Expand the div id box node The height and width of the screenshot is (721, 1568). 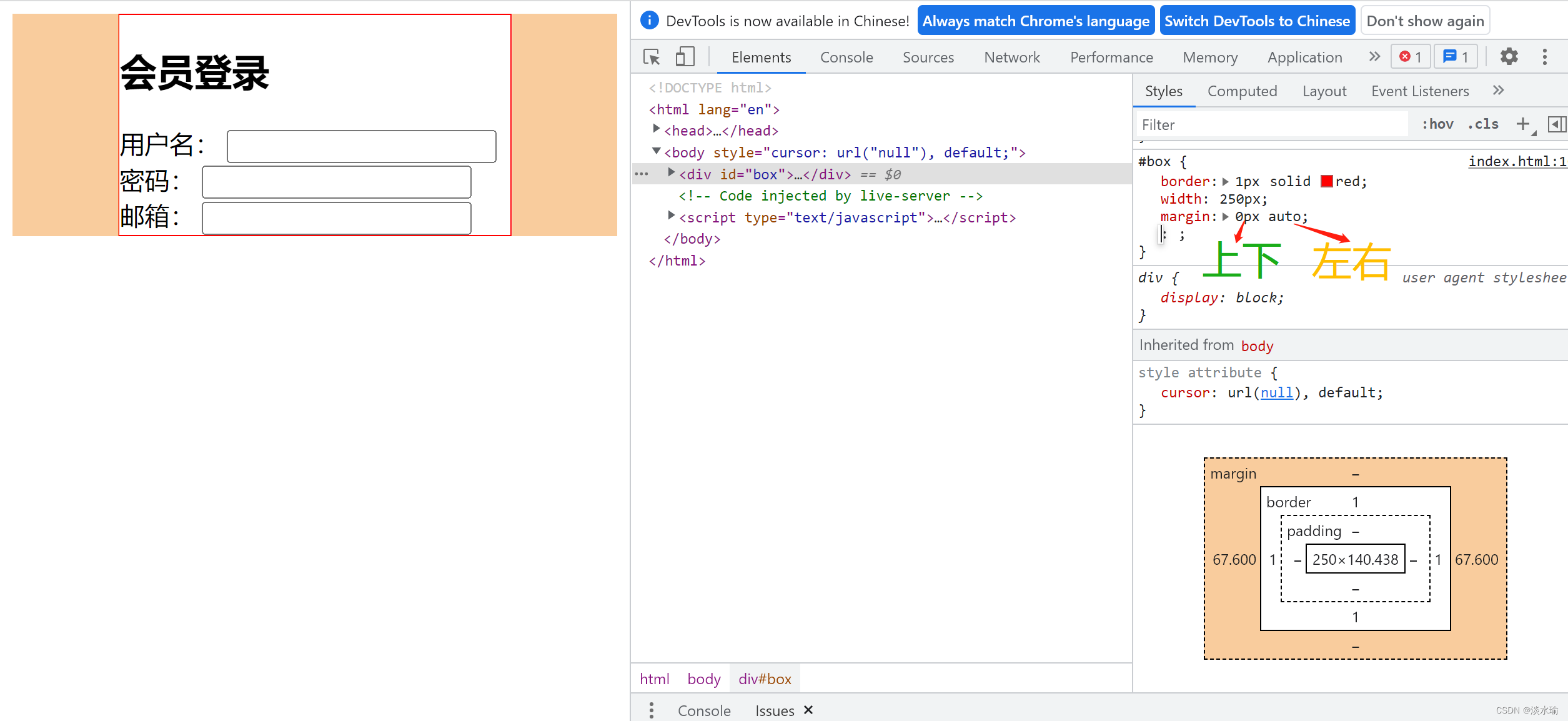[671, 172]
